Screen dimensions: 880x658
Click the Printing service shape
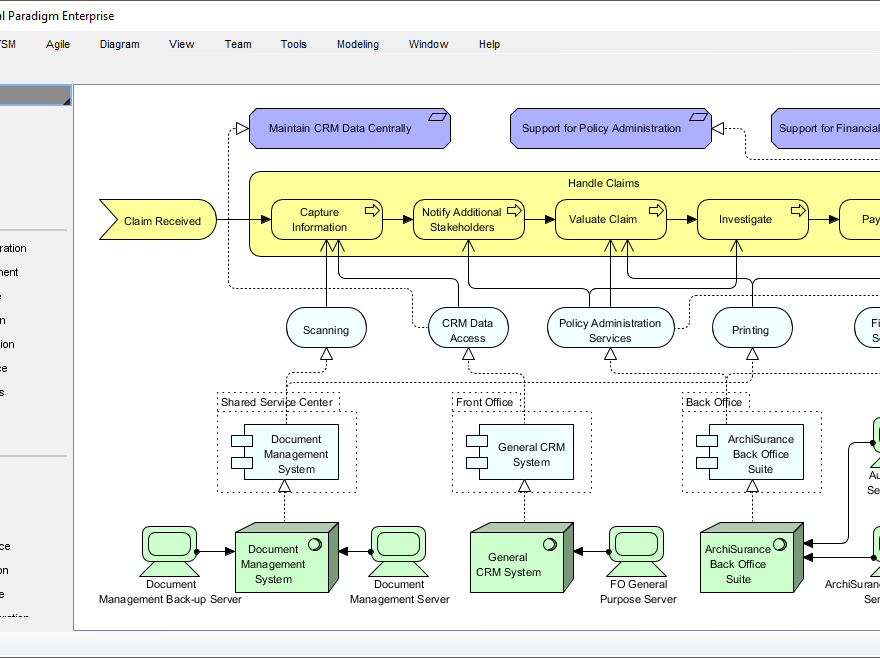point(751,328)
